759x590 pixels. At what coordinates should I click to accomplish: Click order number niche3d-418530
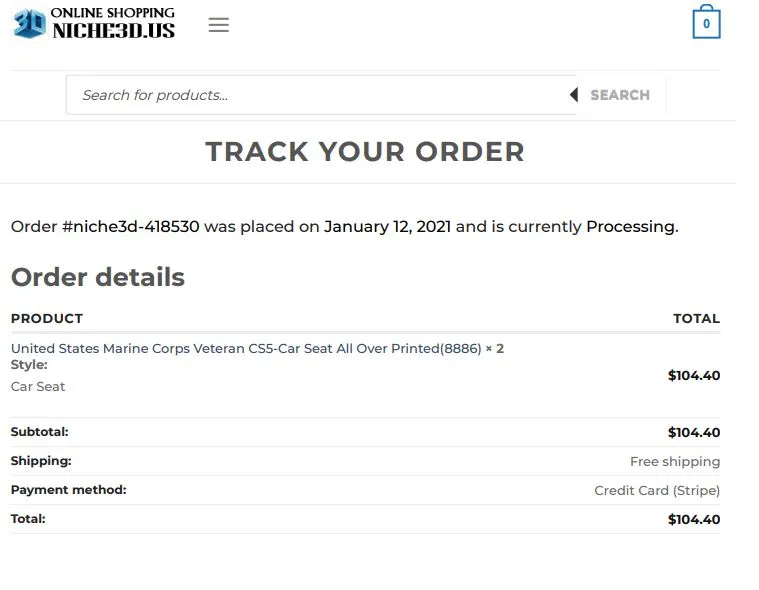[x=131, y=227]
